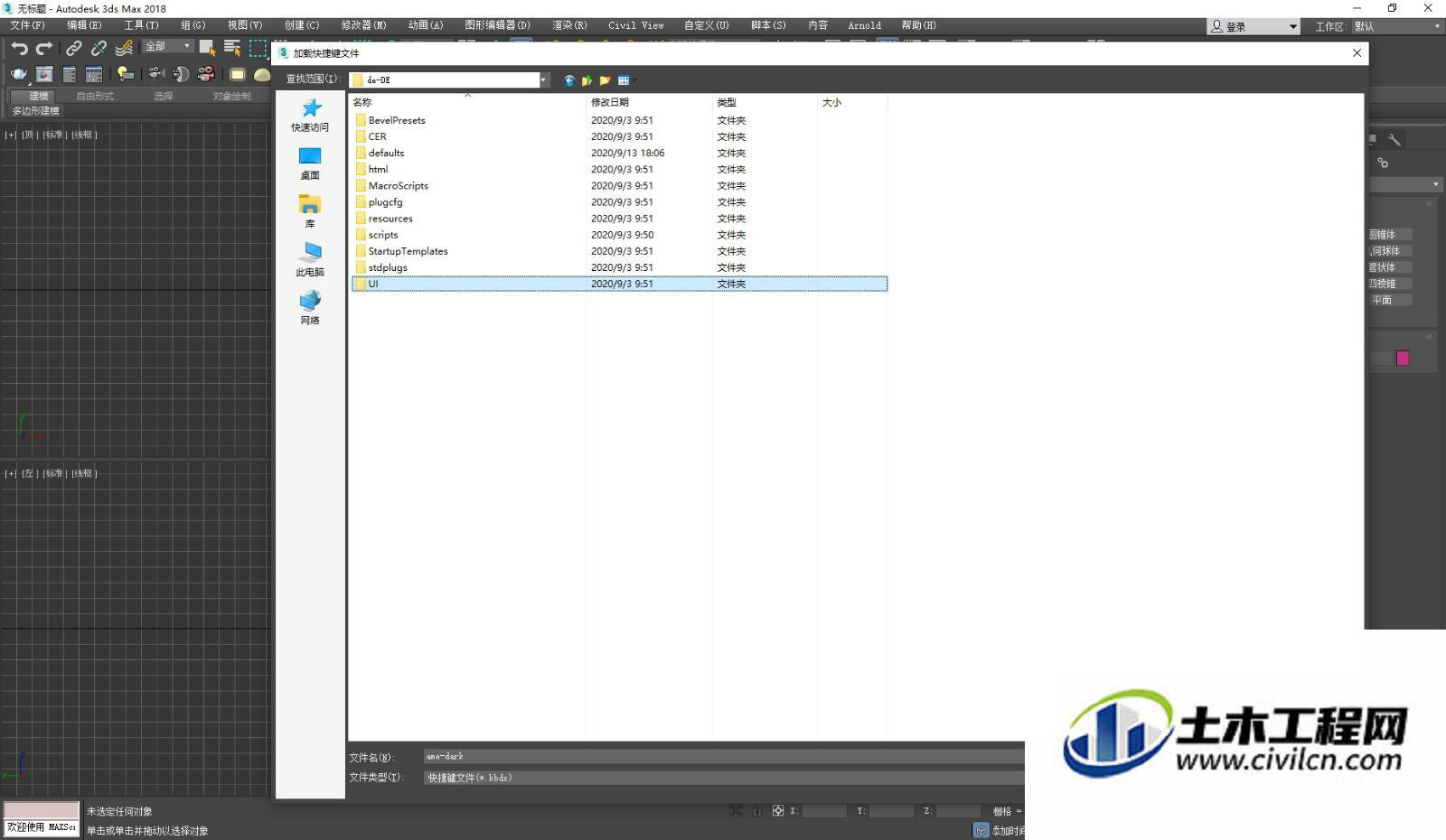Image resolution: width=1446 pixels, height=840 pixels.
Task: Go back to last folder visited
Action: coord(569,80)
